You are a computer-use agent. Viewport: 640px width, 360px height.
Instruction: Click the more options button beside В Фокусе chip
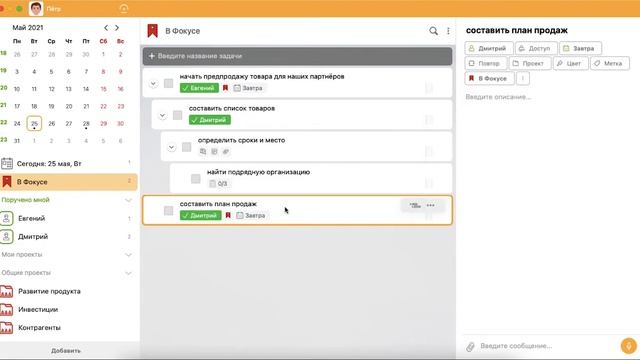point(523,78)
